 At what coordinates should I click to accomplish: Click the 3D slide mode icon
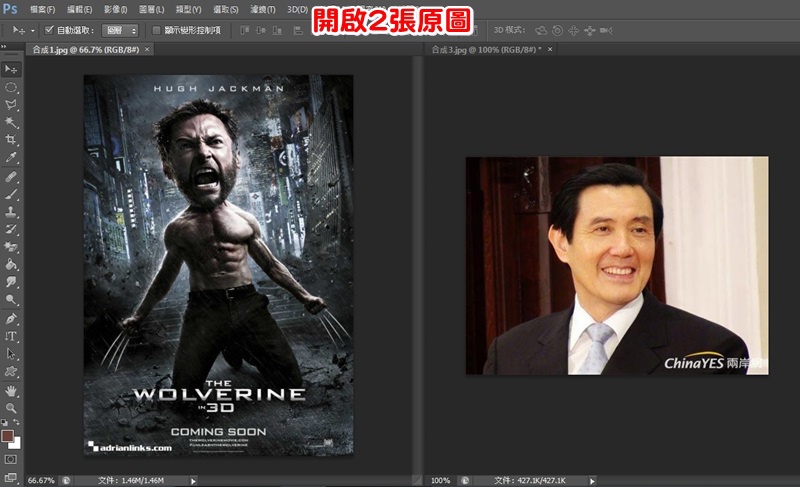590,31
